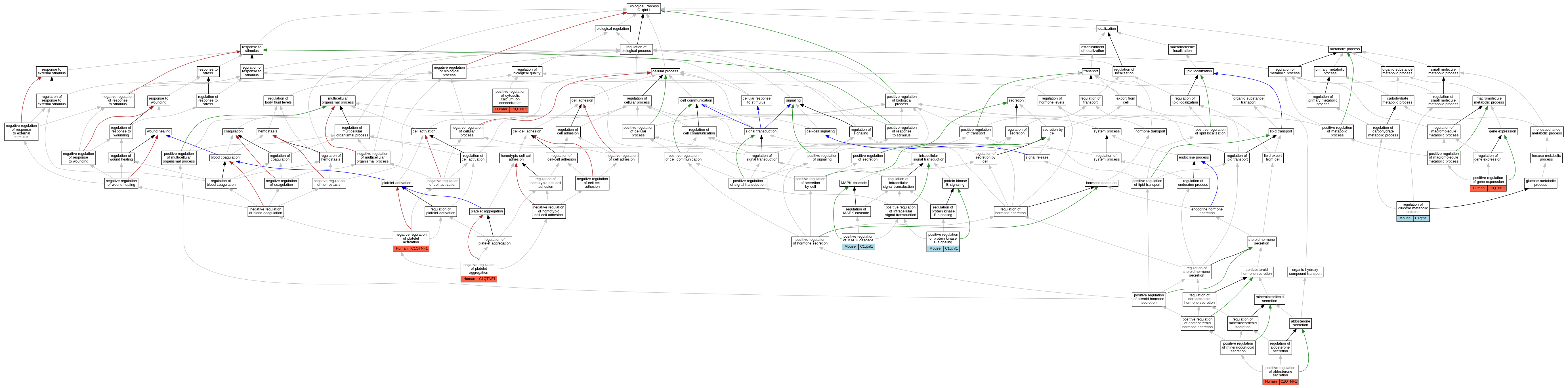Select the 'protein kinase B signaling' node
The image size is (1568, 388).
[x=955, y=183]
